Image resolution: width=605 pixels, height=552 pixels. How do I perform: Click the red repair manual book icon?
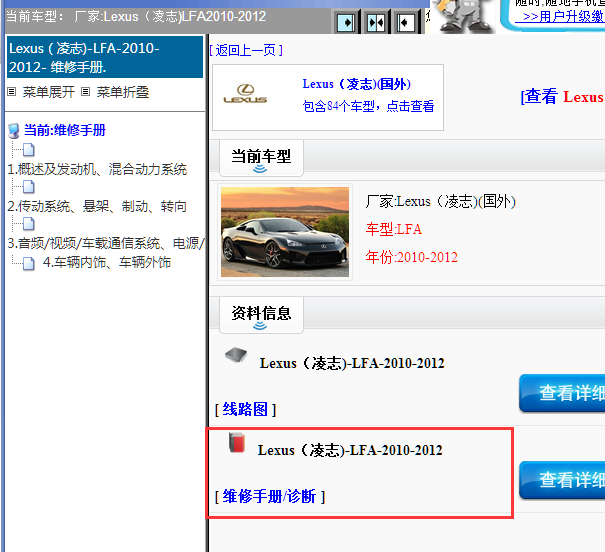[237, 442]
